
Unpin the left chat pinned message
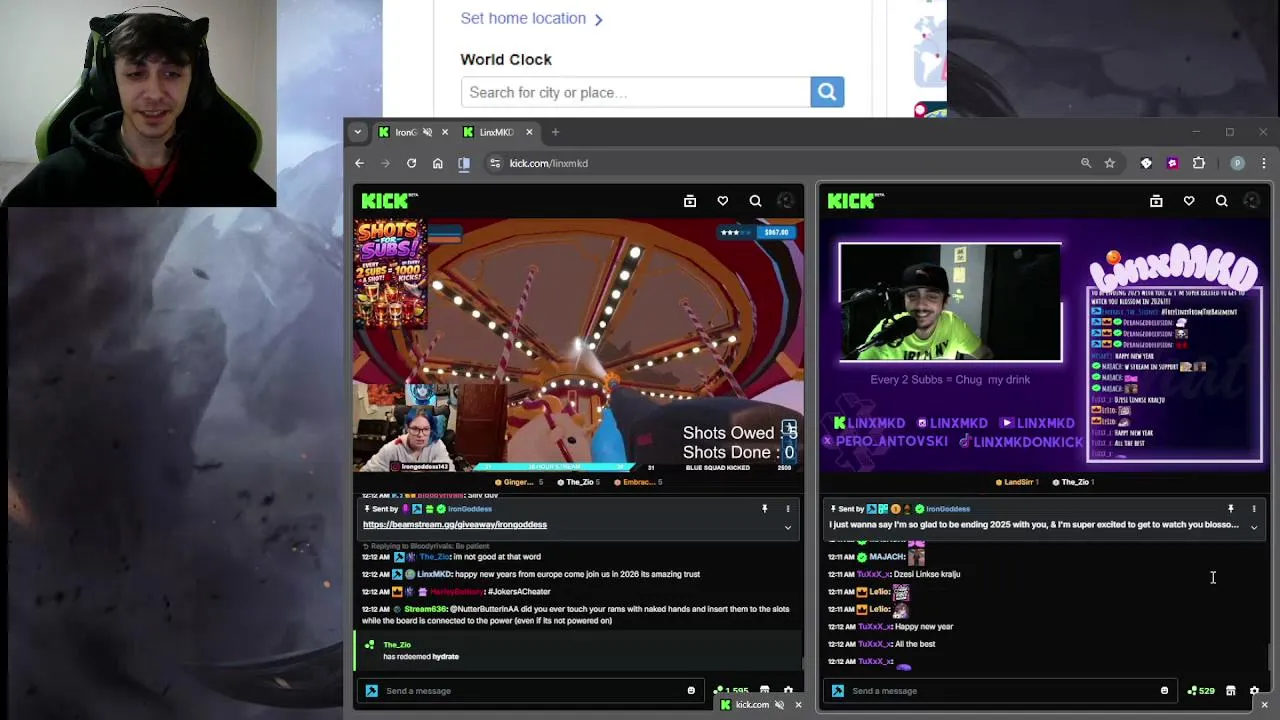[x=765, y=509]
